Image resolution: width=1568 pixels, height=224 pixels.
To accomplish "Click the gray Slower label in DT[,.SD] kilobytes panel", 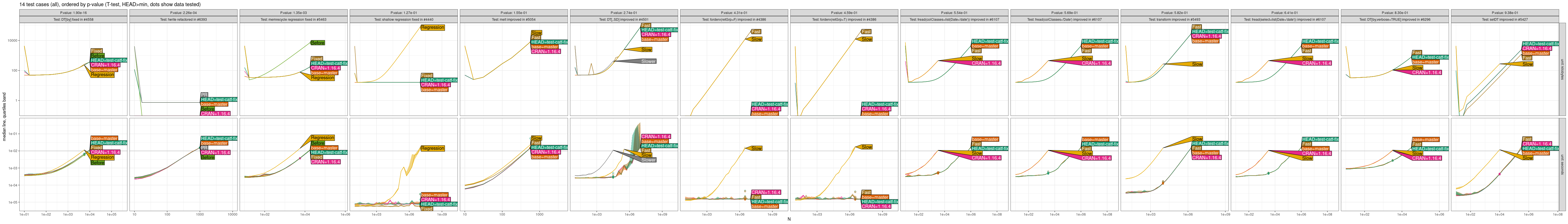I will [x=648, y=62].
